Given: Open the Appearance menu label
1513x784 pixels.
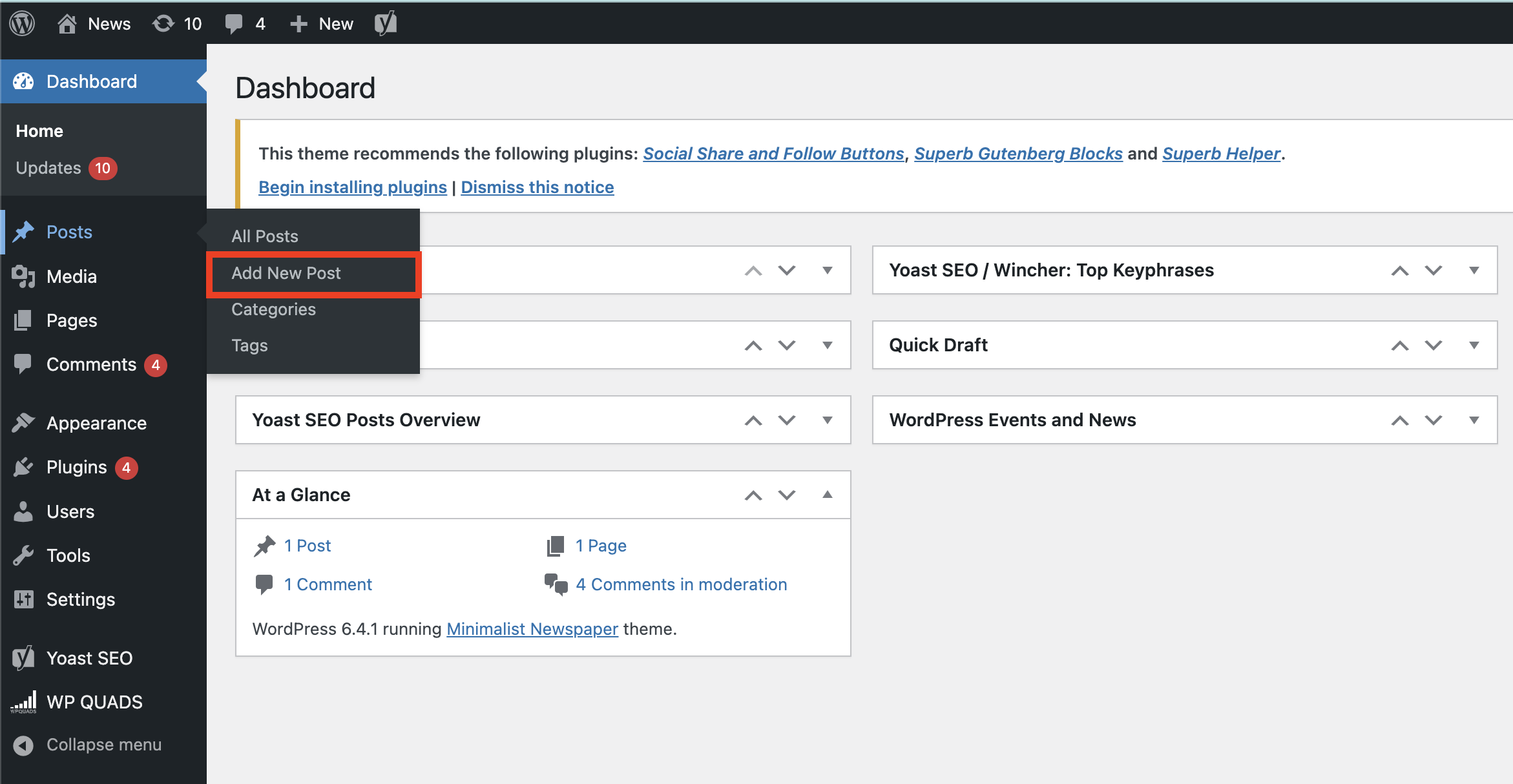Looking at the screenshot, I should (96, 423).
